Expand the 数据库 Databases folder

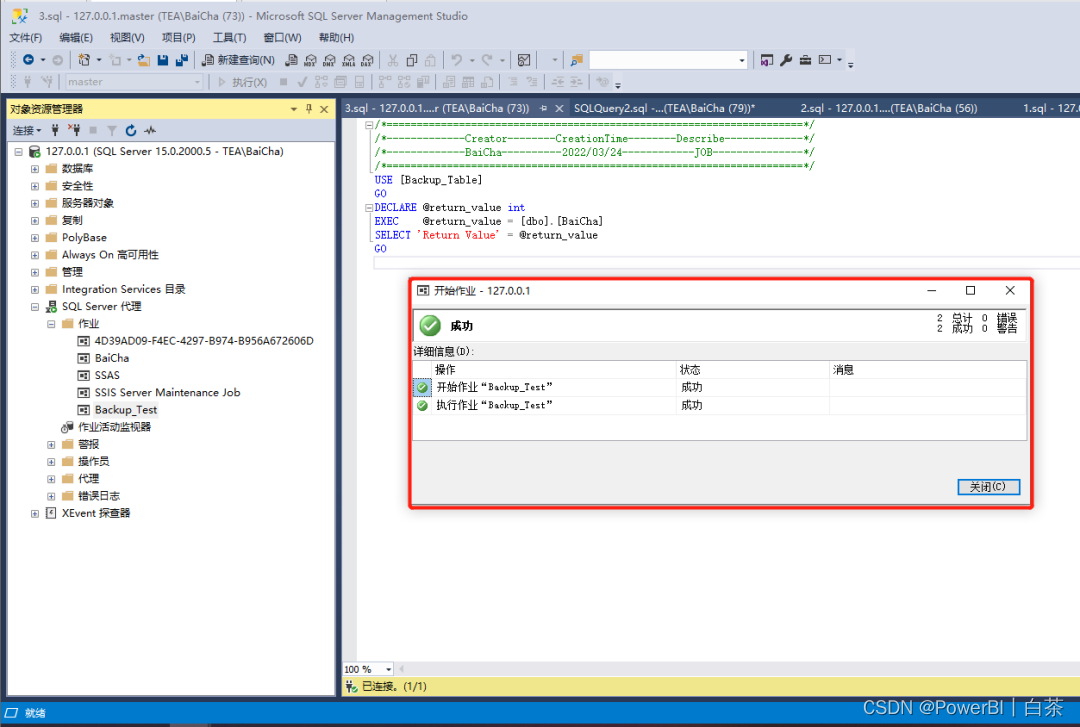[x=34, y=169]
